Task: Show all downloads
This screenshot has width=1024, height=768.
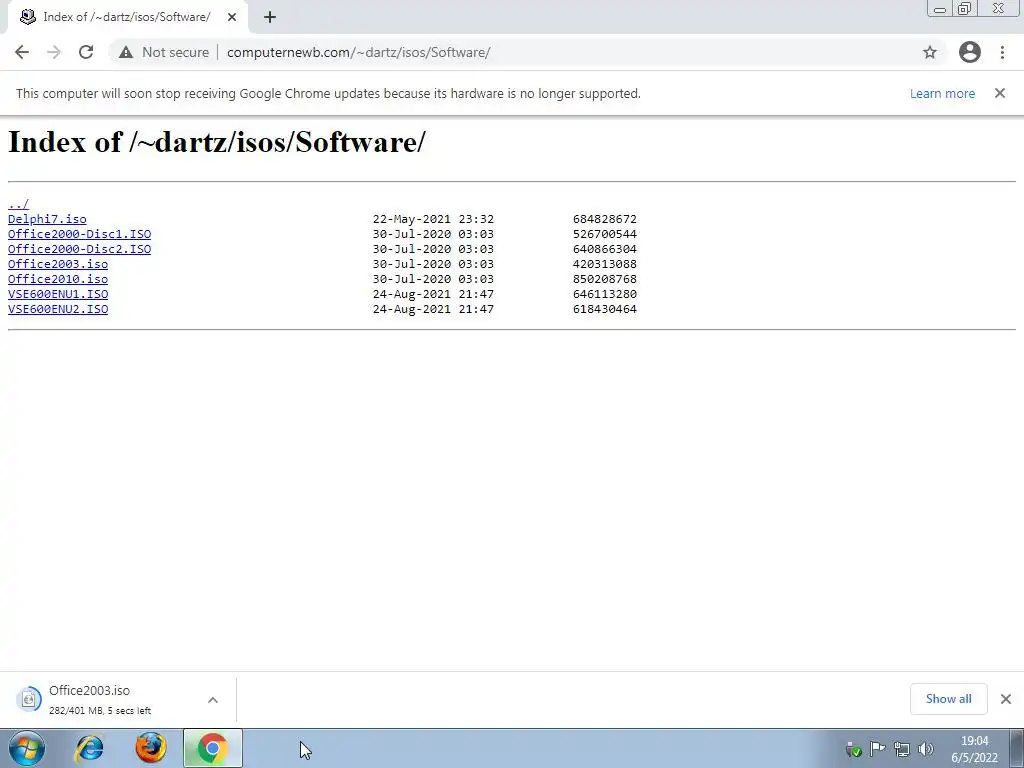Action: (x=948, y=699)
